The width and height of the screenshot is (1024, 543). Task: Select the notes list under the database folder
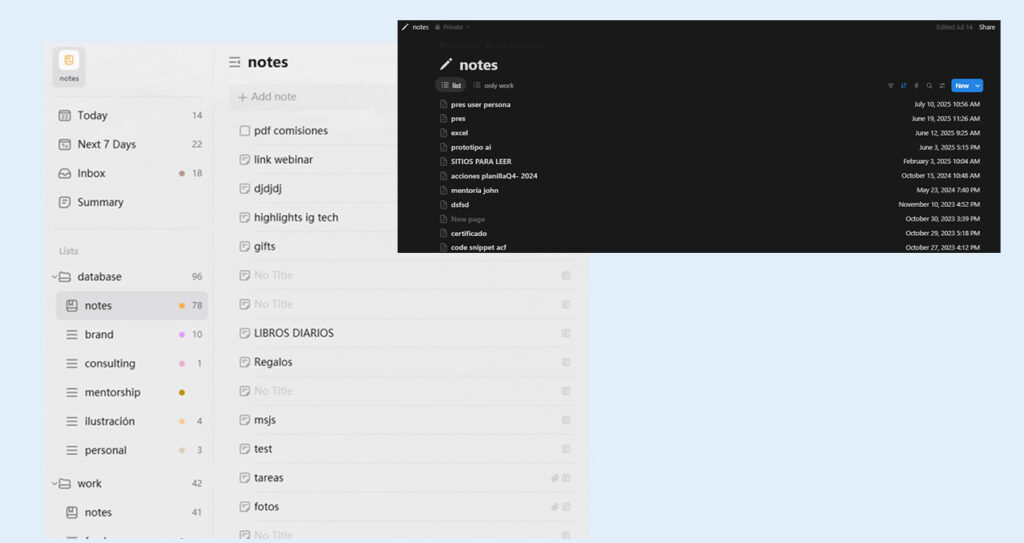click(x=132, y=306)
